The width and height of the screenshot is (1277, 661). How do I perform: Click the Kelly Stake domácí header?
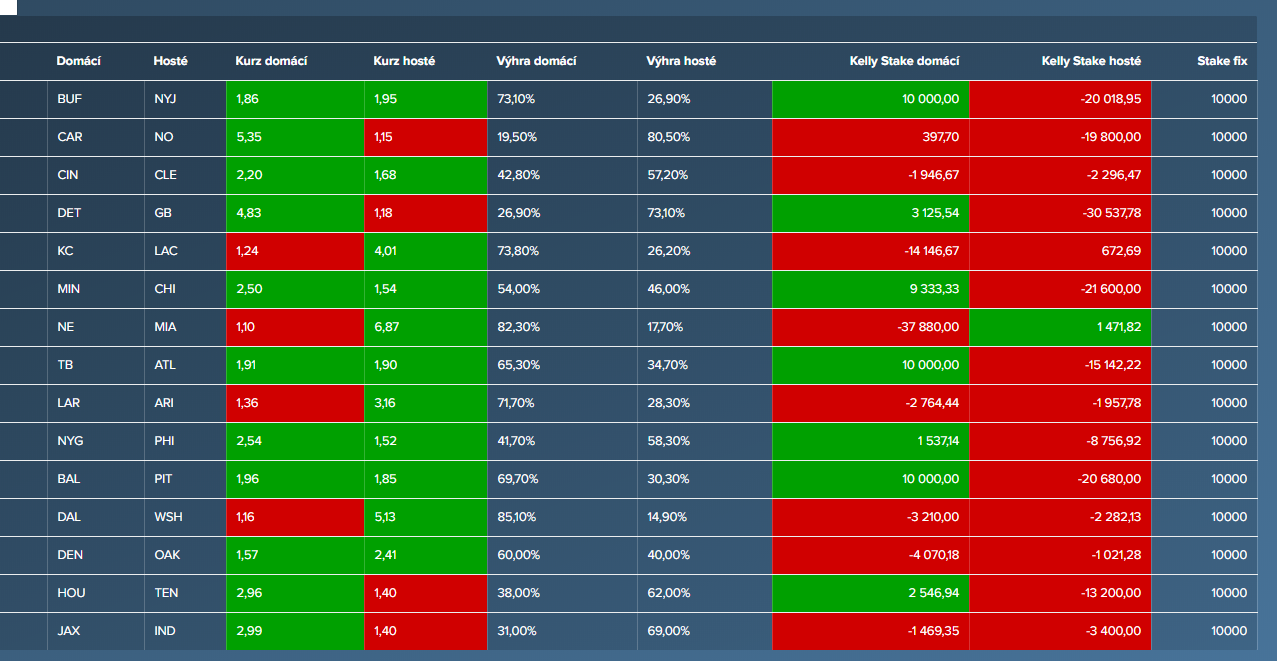[x=904, y=61]
